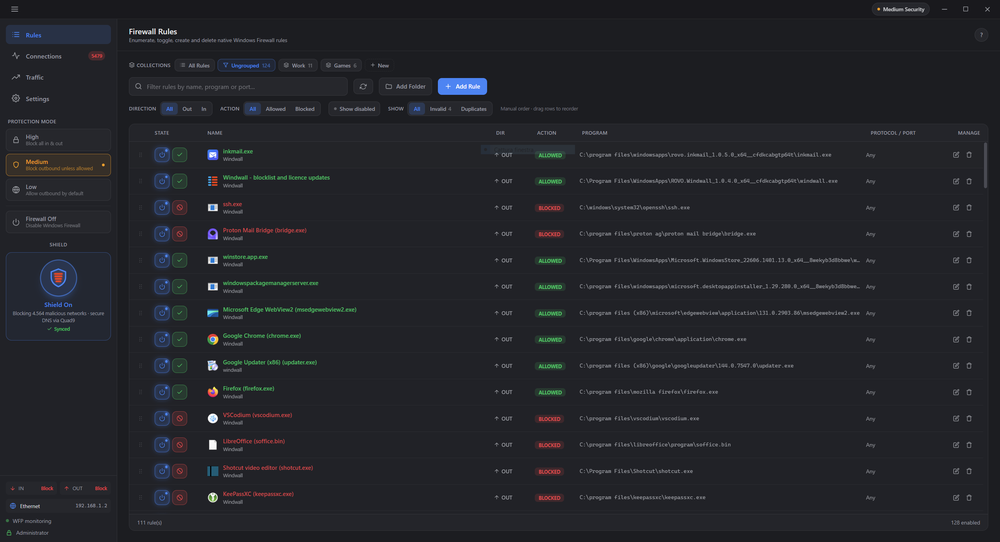Image resolution: width=1000 pixels, height=542 pixels.
Task: Select Firewall Off mode
Action: [58, 222]
